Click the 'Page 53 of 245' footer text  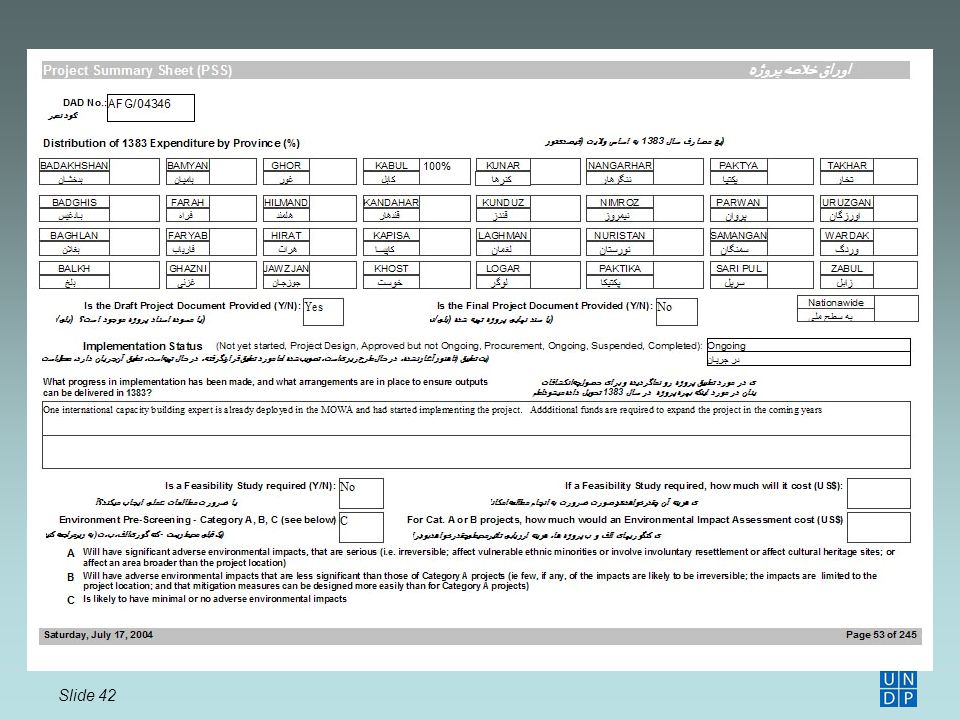tap(881, 635)
